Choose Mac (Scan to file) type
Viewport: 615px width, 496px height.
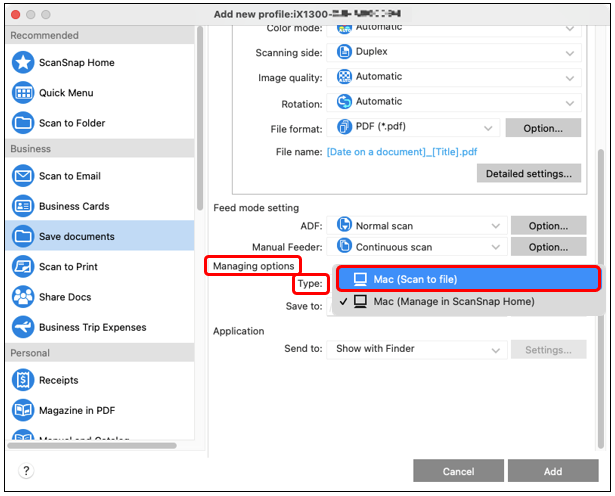[x=469, y=279]
